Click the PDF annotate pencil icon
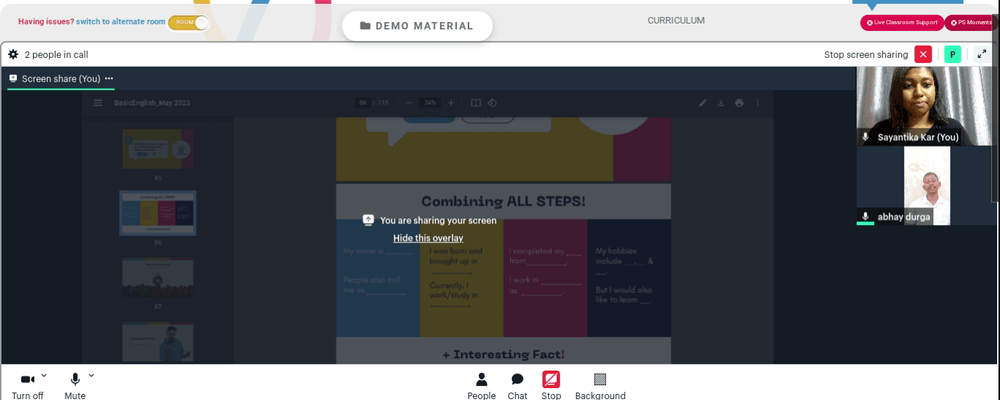The width and height of the screenshot is (1000, 400). click(x=702, y=103)
